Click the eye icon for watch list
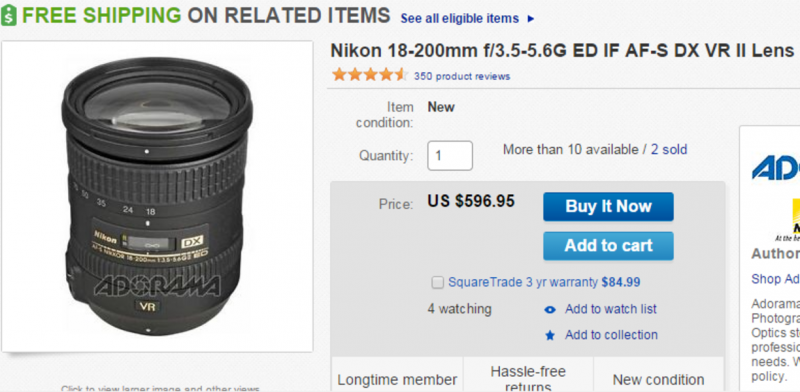 pos(549,309)
